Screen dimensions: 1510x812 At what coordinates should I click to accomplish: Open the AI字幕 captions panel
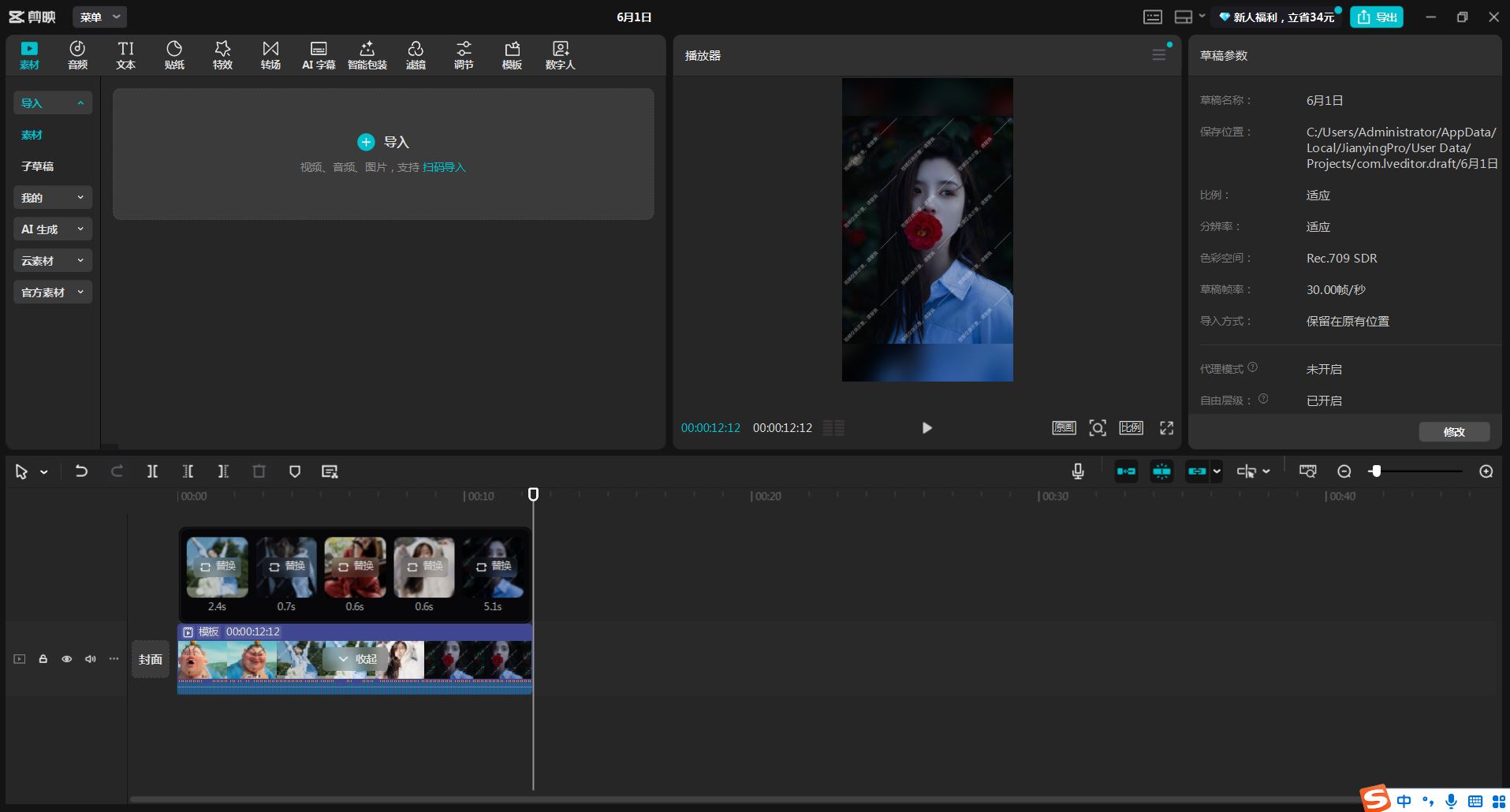coord(319,55)
